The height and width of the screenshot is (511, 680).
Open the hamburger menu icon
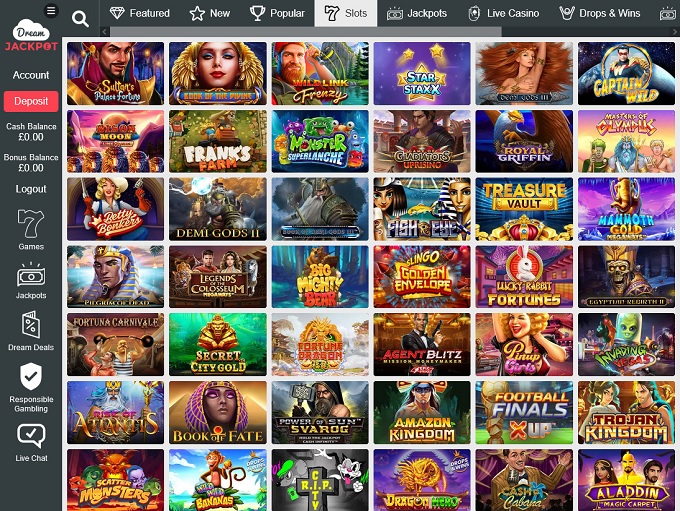[51, 10]
